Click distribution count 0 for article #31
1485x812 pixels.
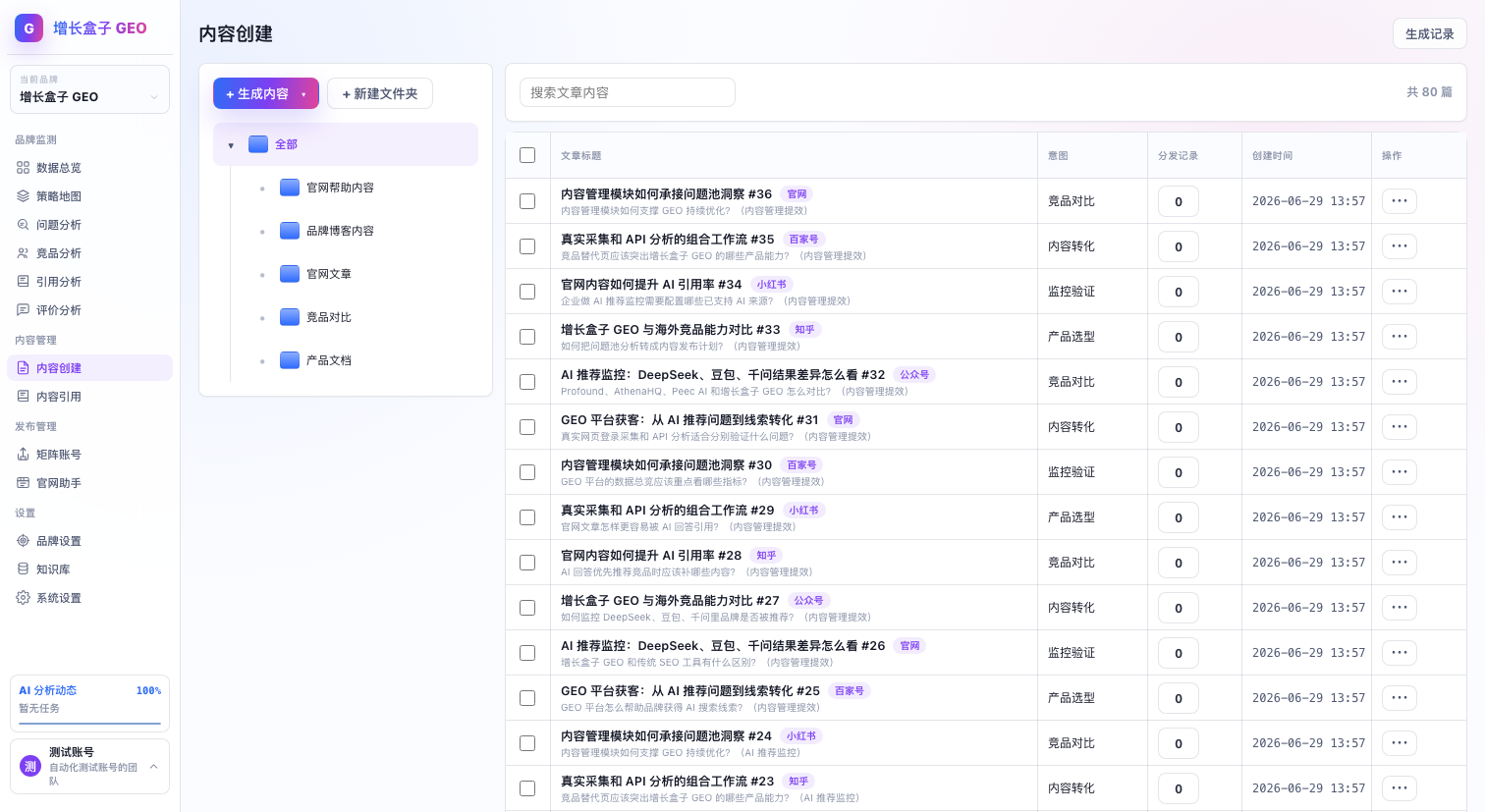(1179, 427)
